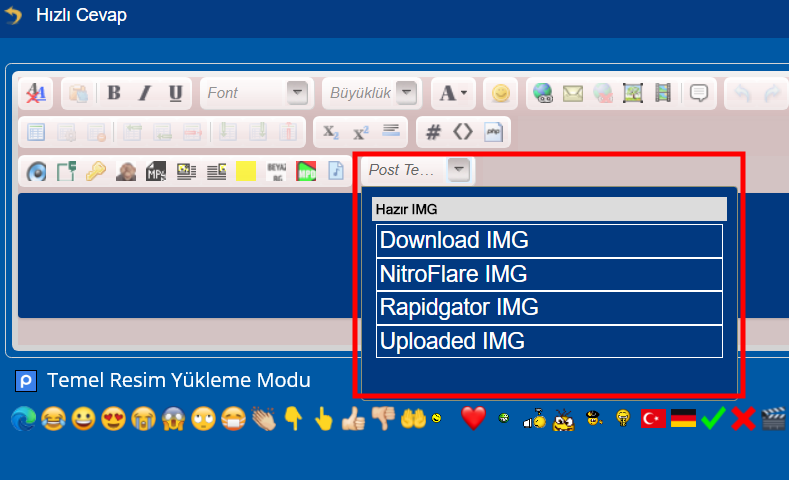This screenshot has width=789, height=480.
Task: Click the BEYAZ BG icon
Action: point(276,172)
